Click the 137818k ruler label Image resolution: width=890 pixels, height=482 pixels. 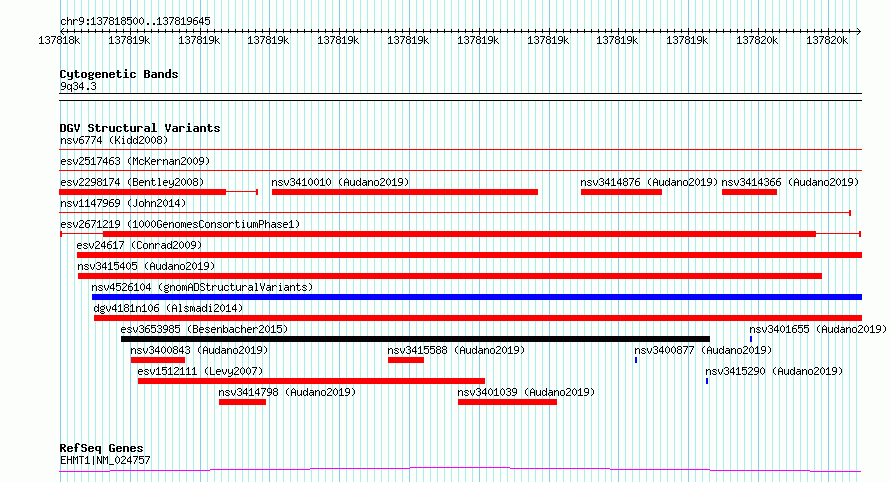click(59, 40)
